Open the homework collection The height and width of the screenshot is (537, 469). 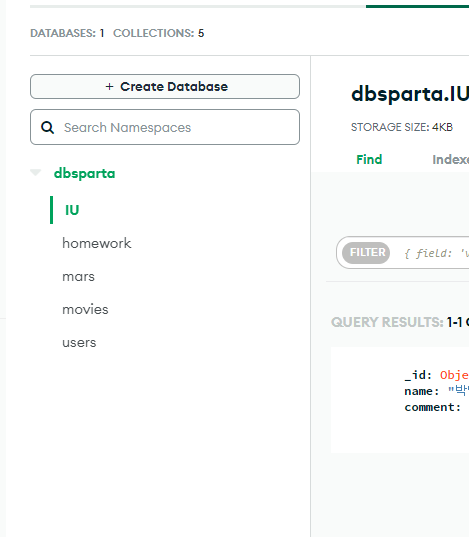click(97, 243)
